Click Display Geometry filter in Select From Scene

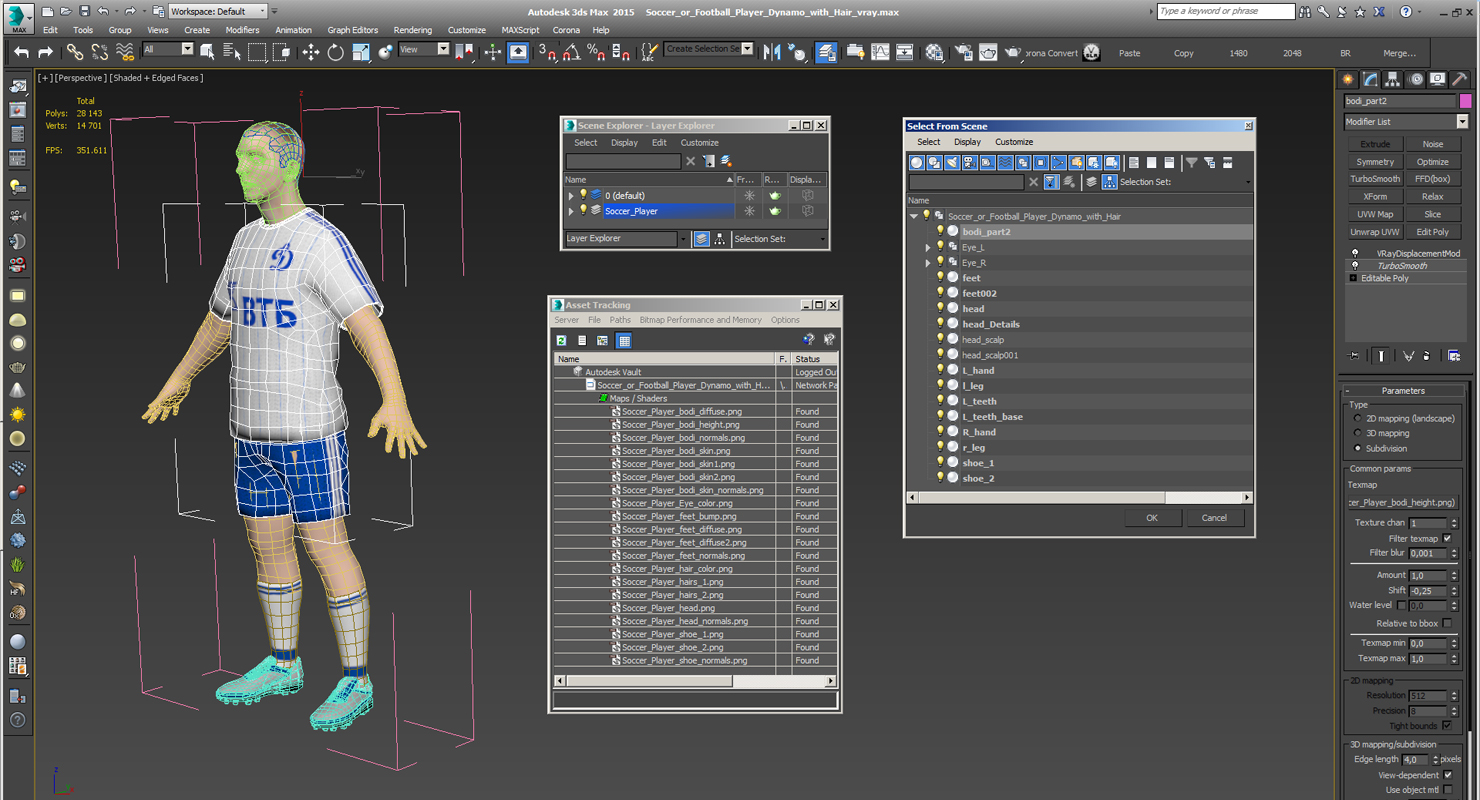tap(916, 162)
